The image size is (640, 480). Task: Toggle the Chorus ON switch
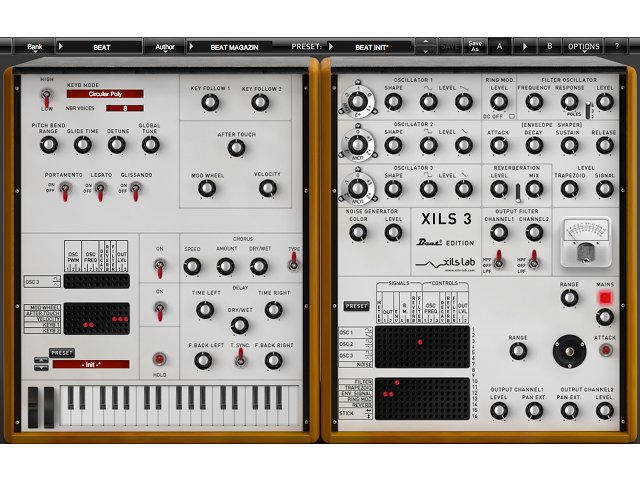pos(160,267)
